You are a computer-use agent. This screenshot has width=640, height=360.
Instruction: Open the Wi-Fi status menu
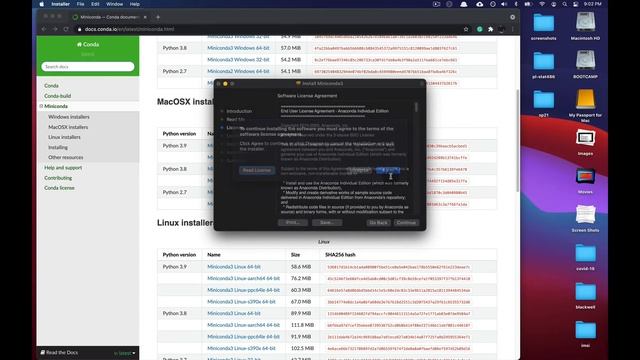coord(542,4)
